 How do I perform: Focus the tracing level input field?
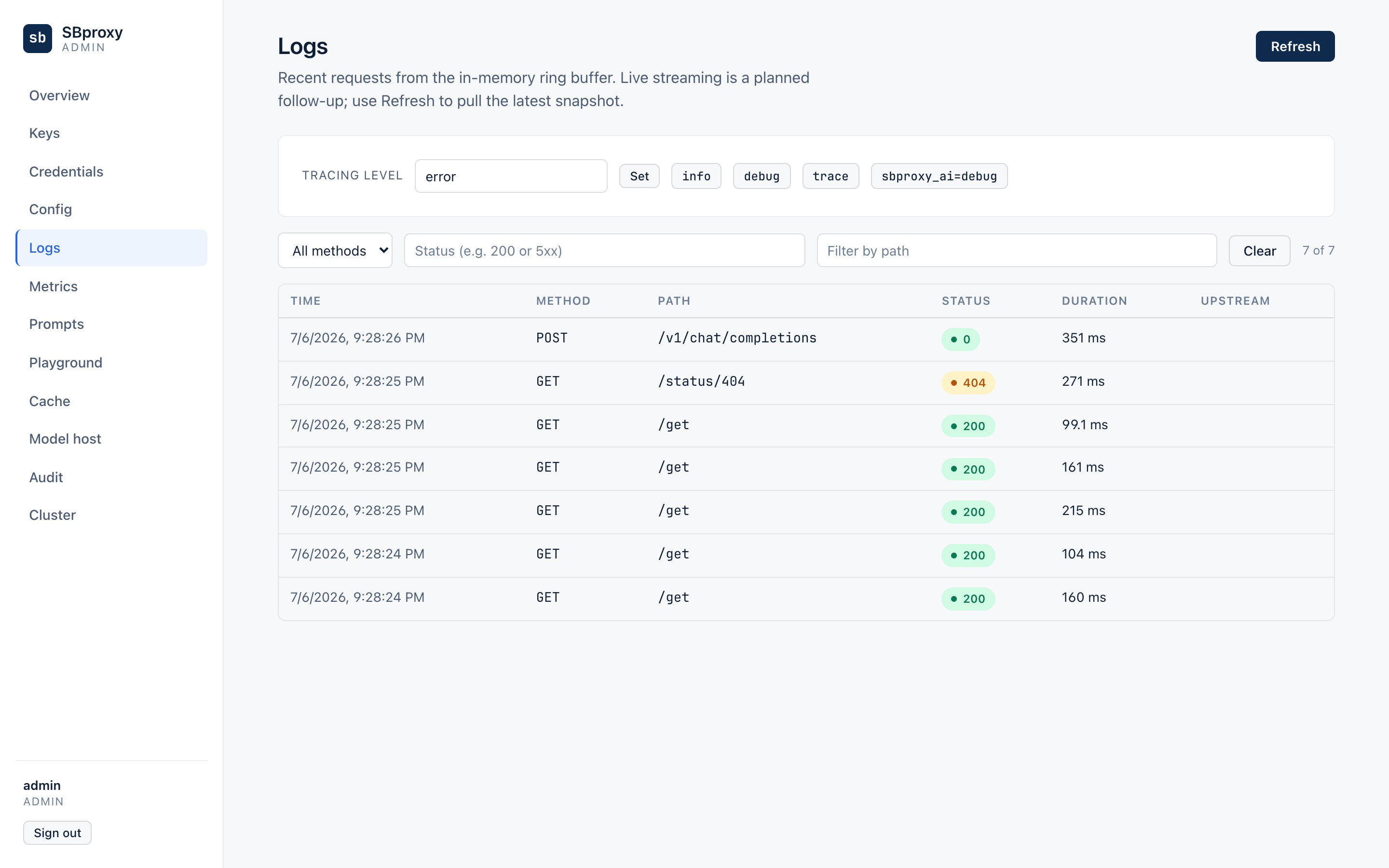pos(511,176)
